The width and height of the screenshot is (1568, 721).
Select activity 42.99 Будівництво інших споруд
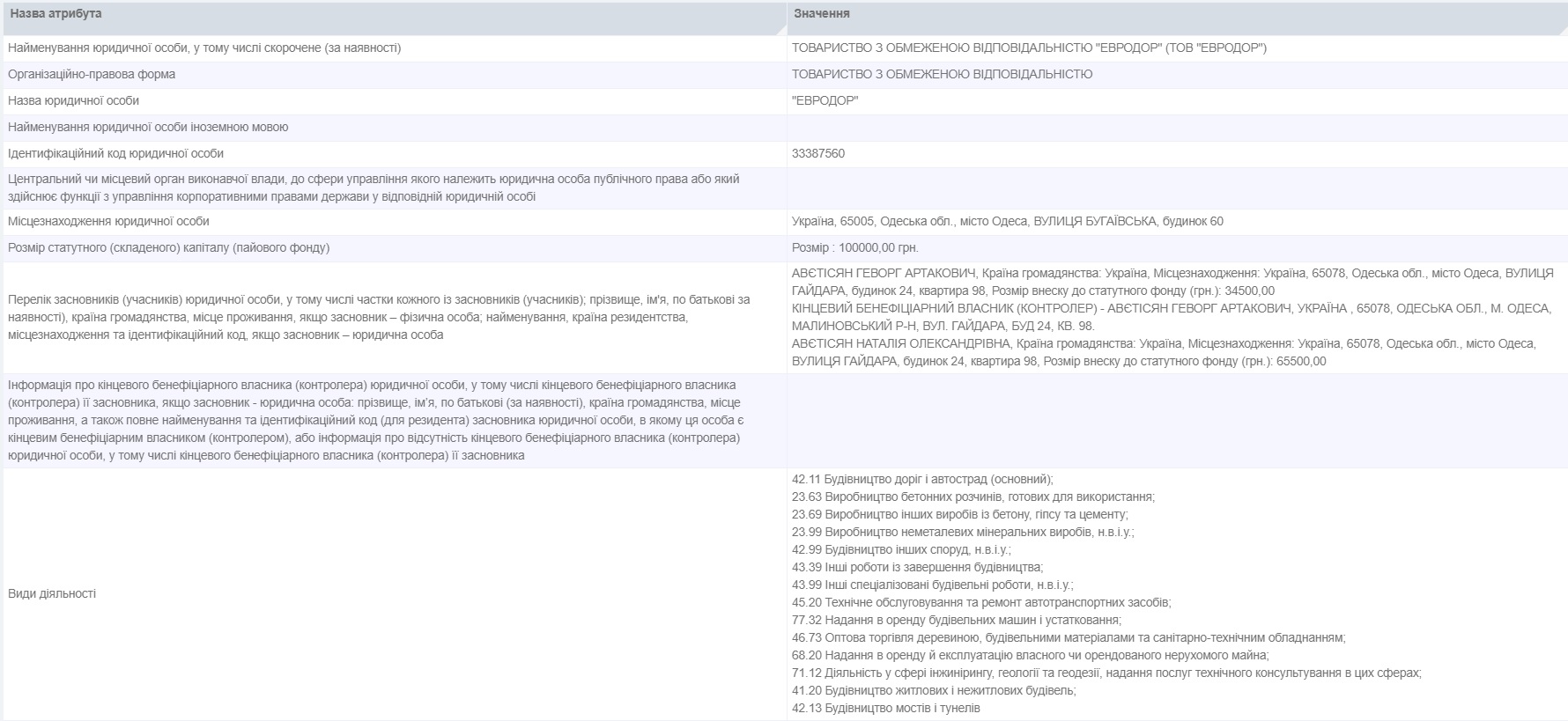tap(901, 550)
